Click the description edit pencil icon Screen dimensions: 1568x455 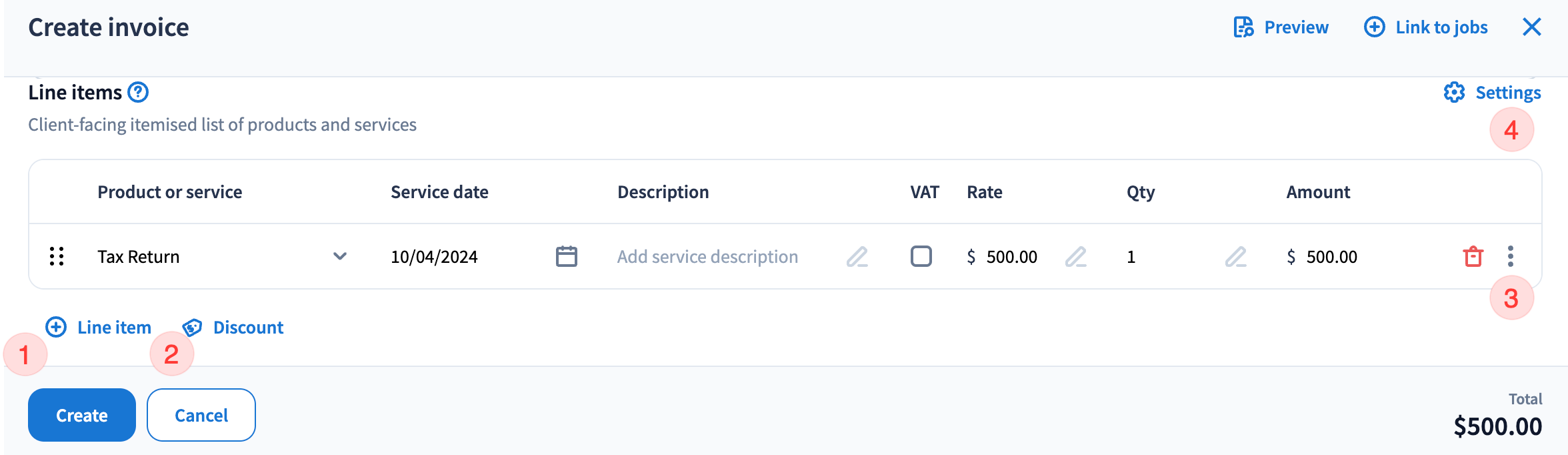click(x=857, y=256)
